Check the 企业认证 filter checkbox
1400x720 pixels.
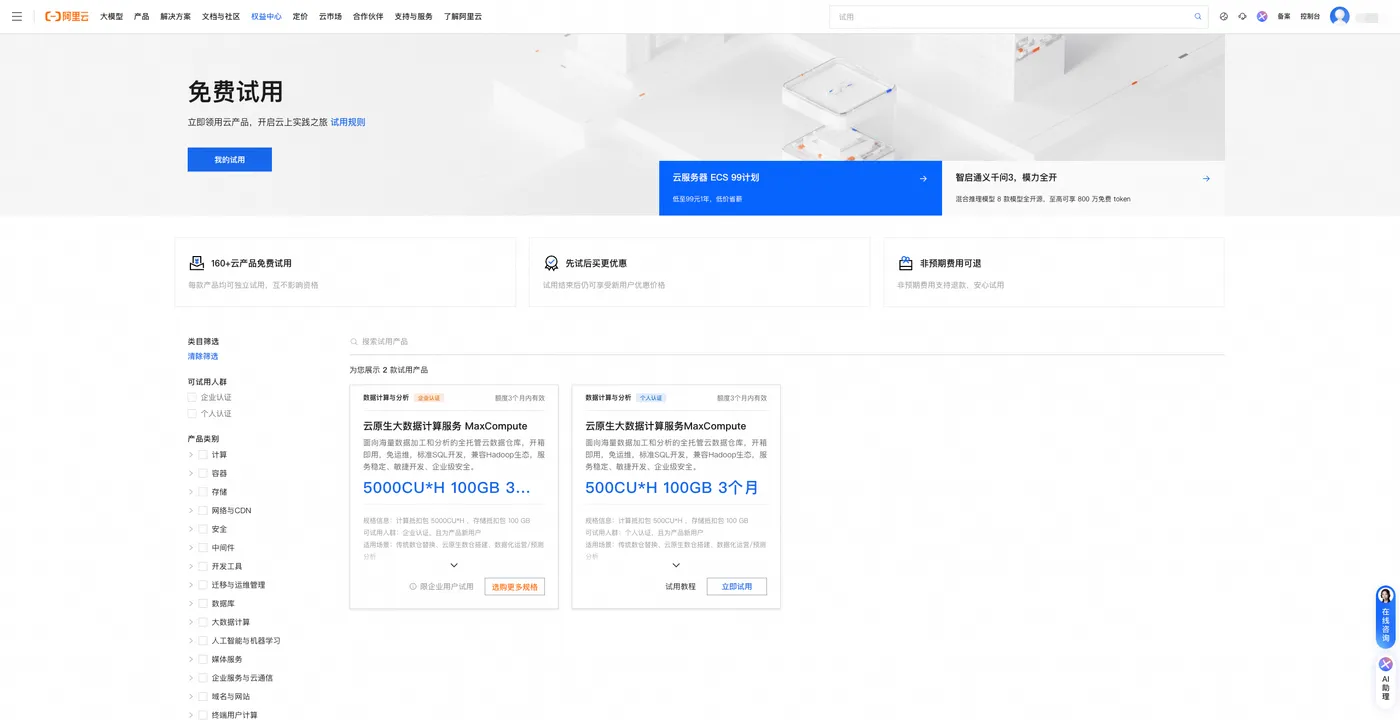point(192,398)
